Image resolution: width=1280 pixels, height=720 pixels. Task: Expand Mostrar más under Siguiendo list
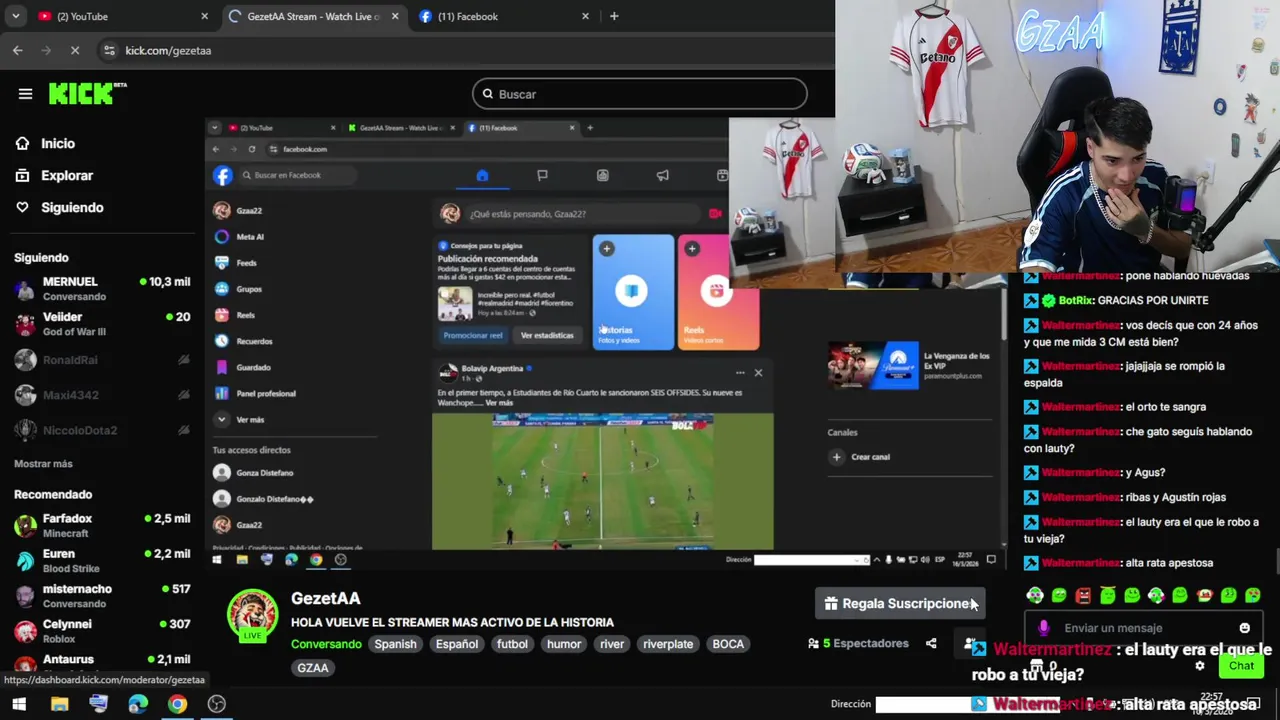click(43, 464)
